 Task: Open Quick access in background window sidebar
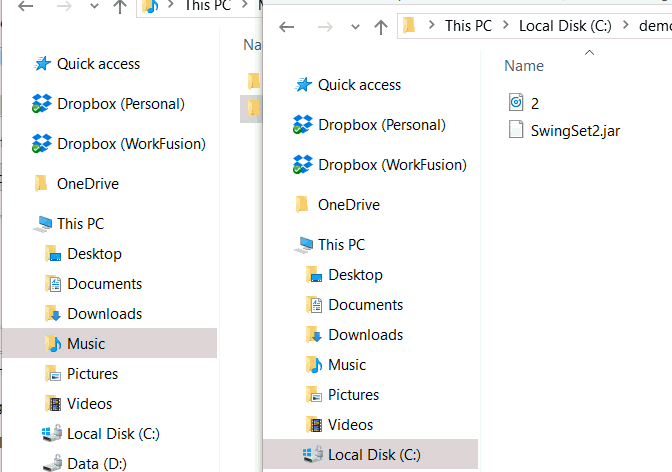pos(98,64)
